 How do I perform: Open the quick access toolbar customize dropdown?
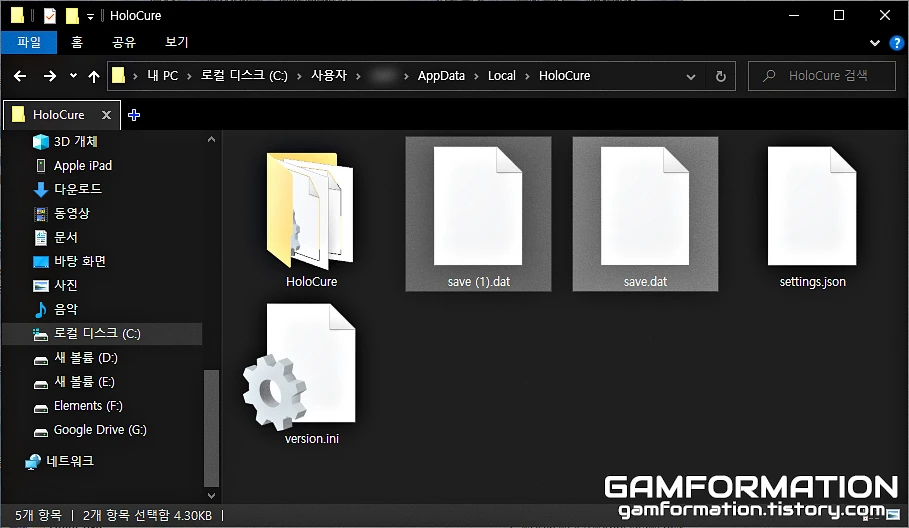click(x=90, y=17)
